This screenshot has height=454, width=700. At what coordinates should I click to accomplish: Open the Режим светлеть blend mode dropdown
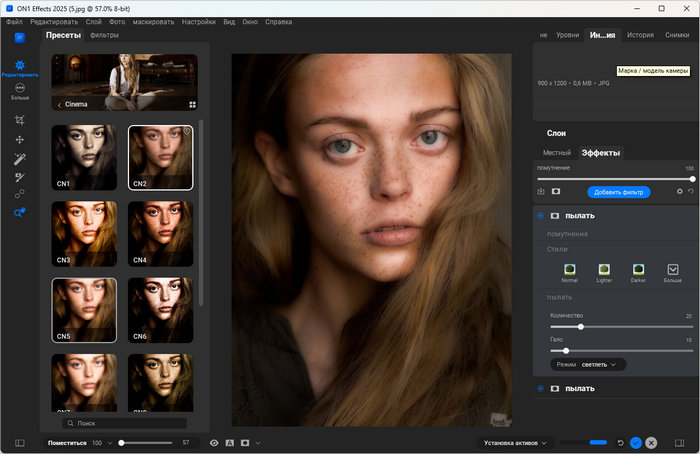[596, 364]
